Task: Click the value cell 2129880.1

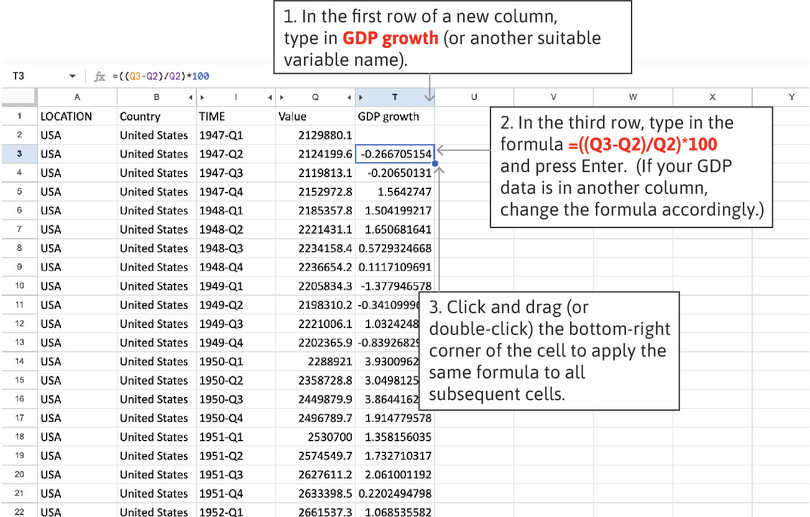Action: pos(315,135)
